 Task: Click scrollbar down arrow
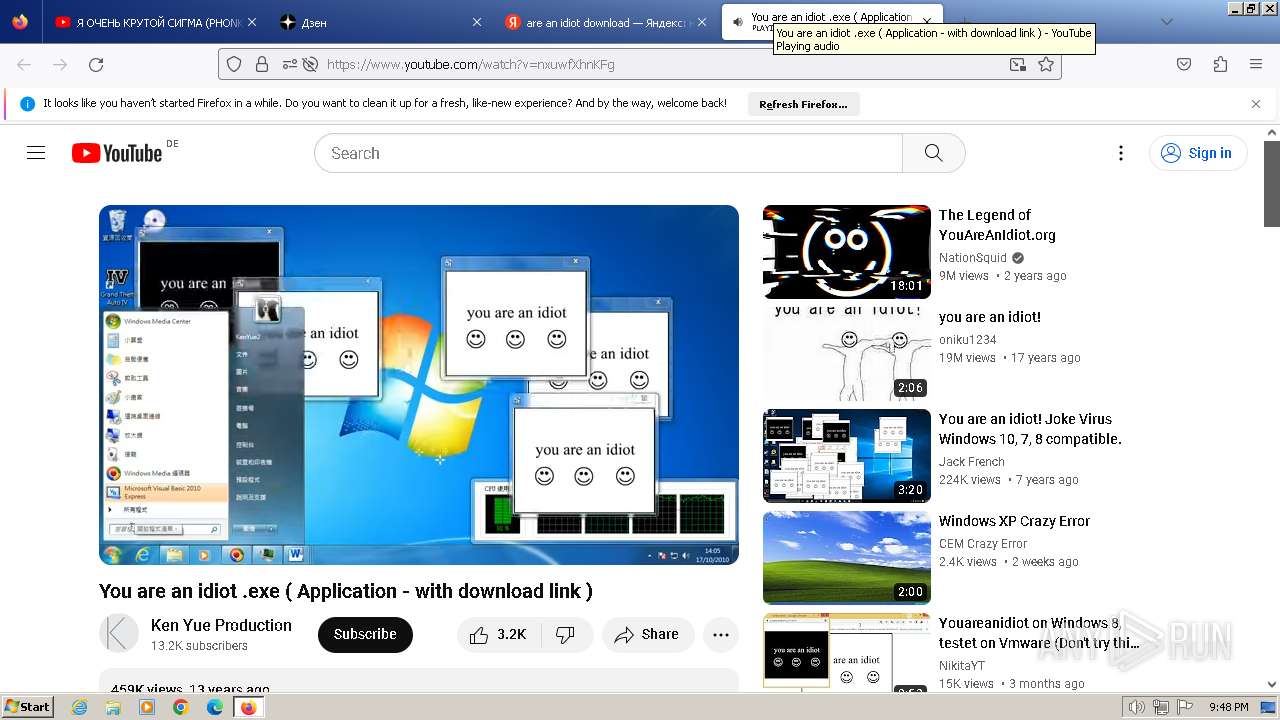point(1272,685)
